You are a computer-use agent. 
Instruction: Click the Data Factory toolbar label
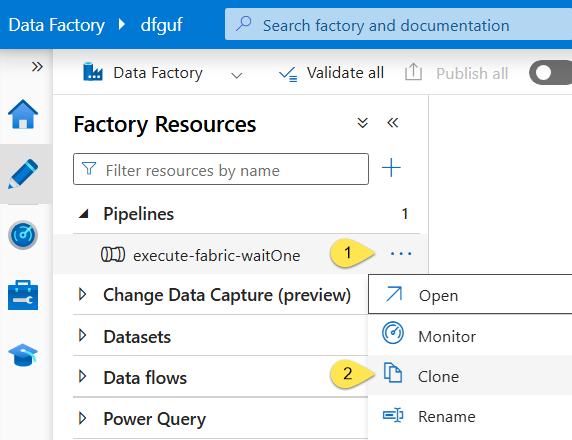coord(158,73)
